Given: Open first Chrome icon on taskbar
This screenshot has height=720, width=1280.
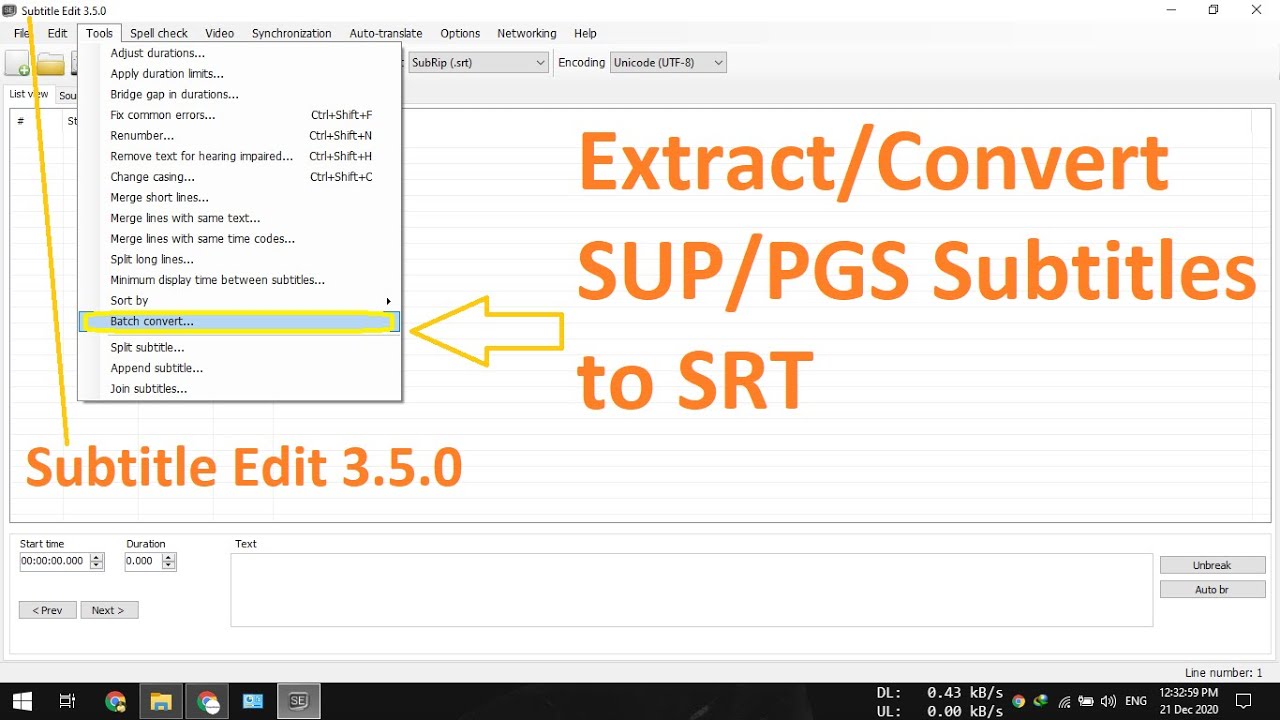Looking at the screenshot, I should (115, 701).
